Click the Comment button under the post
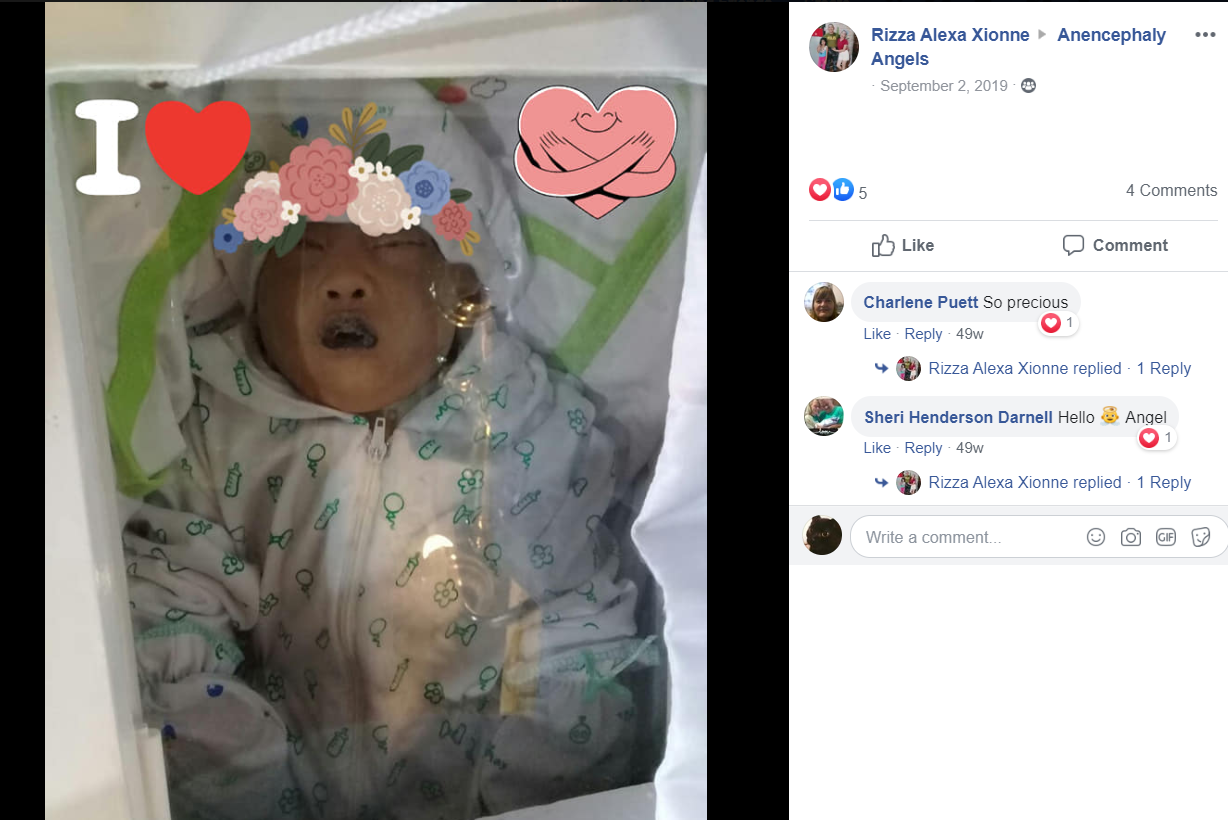 pos(1115,245)
